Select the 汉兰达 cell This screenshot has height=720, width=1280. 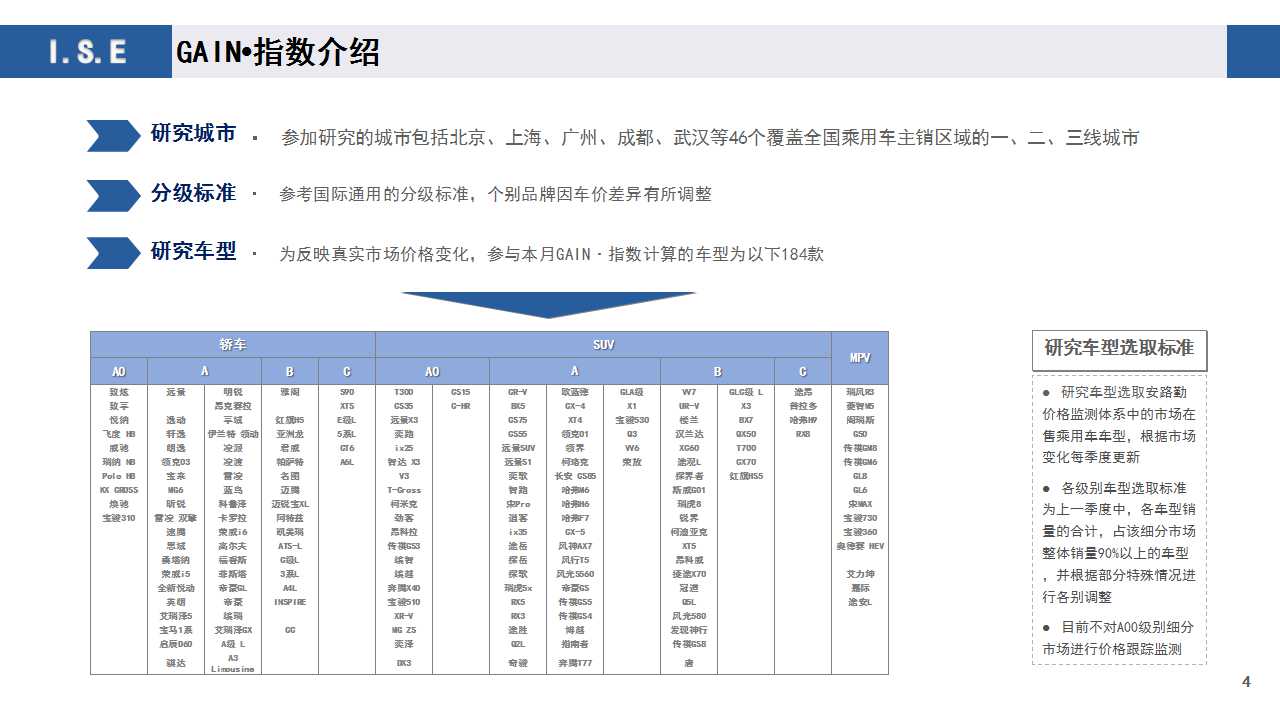pyautogui.click(x=689, y=435)
